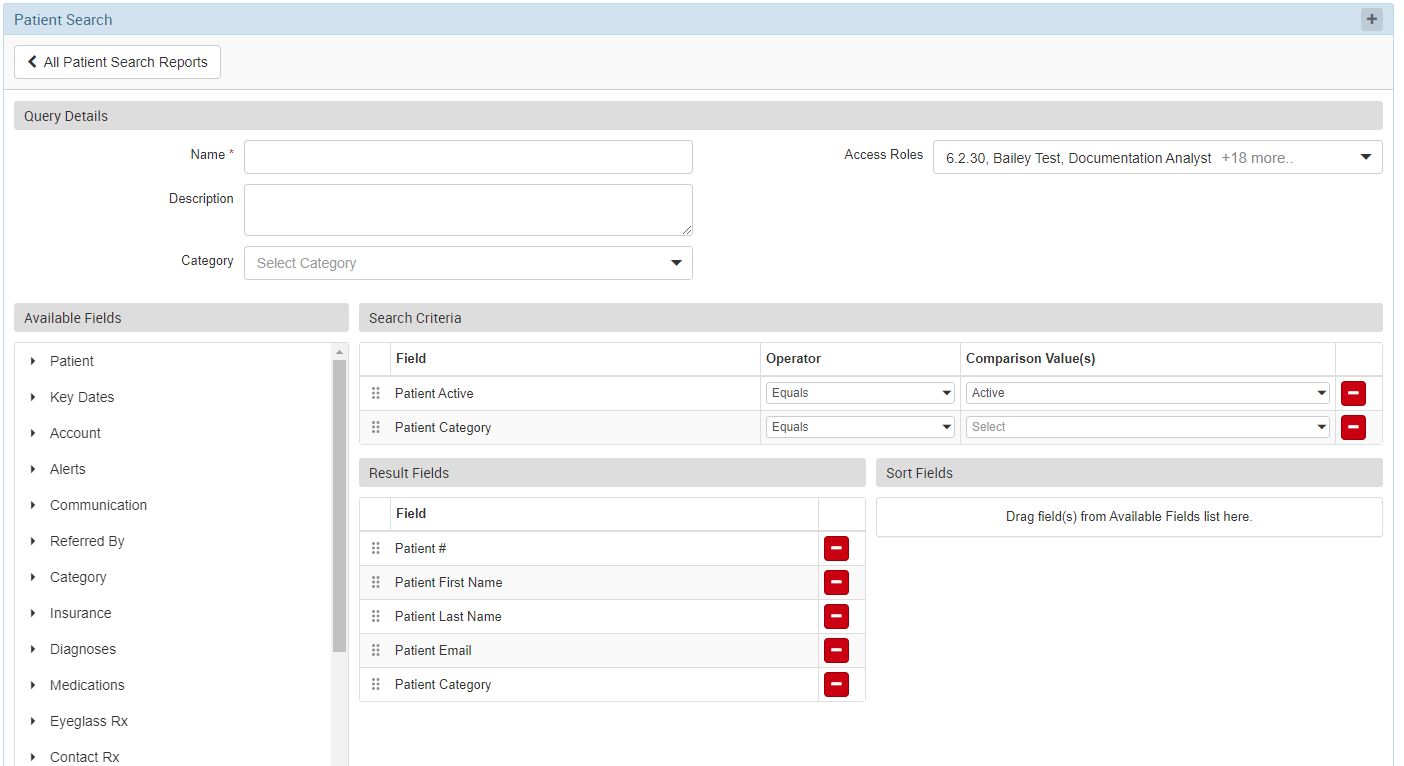The height and width of the screenshot is (766, 1404).
Task: Click into the Description text area
Action: 468,210
